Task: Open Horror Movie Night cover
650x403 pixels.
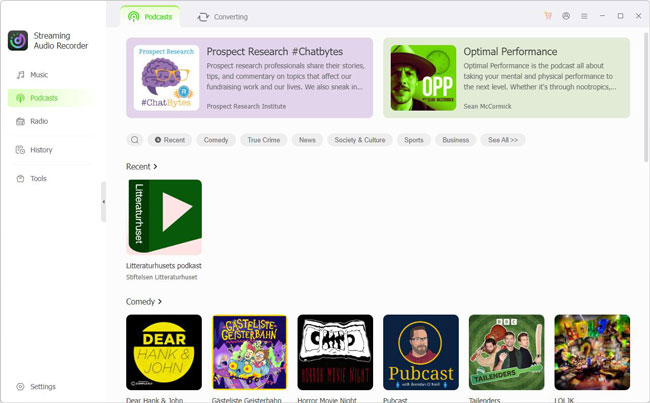Action: [x=335, y=352]
